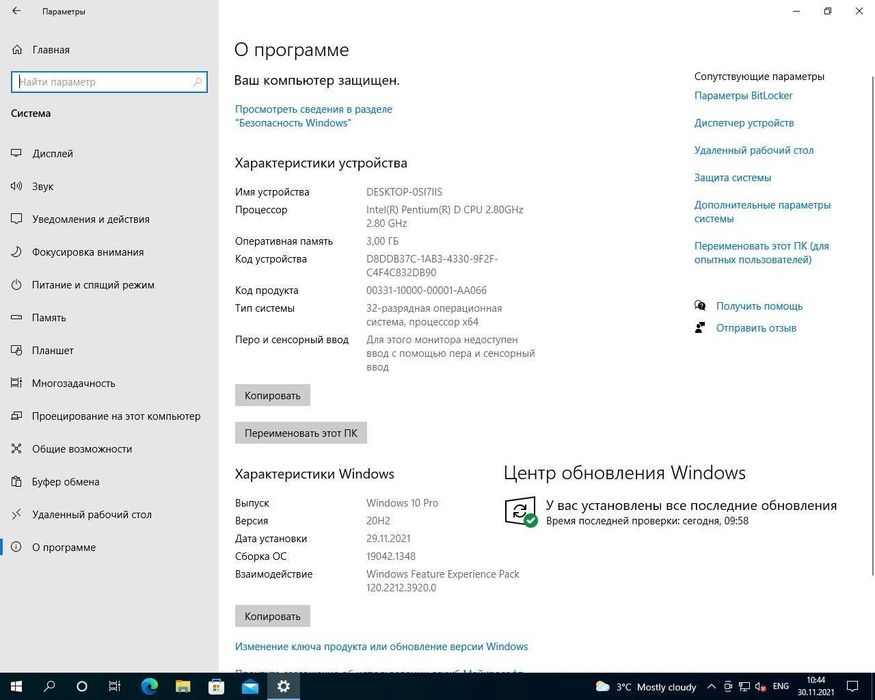Open Защита системы link

733,178
